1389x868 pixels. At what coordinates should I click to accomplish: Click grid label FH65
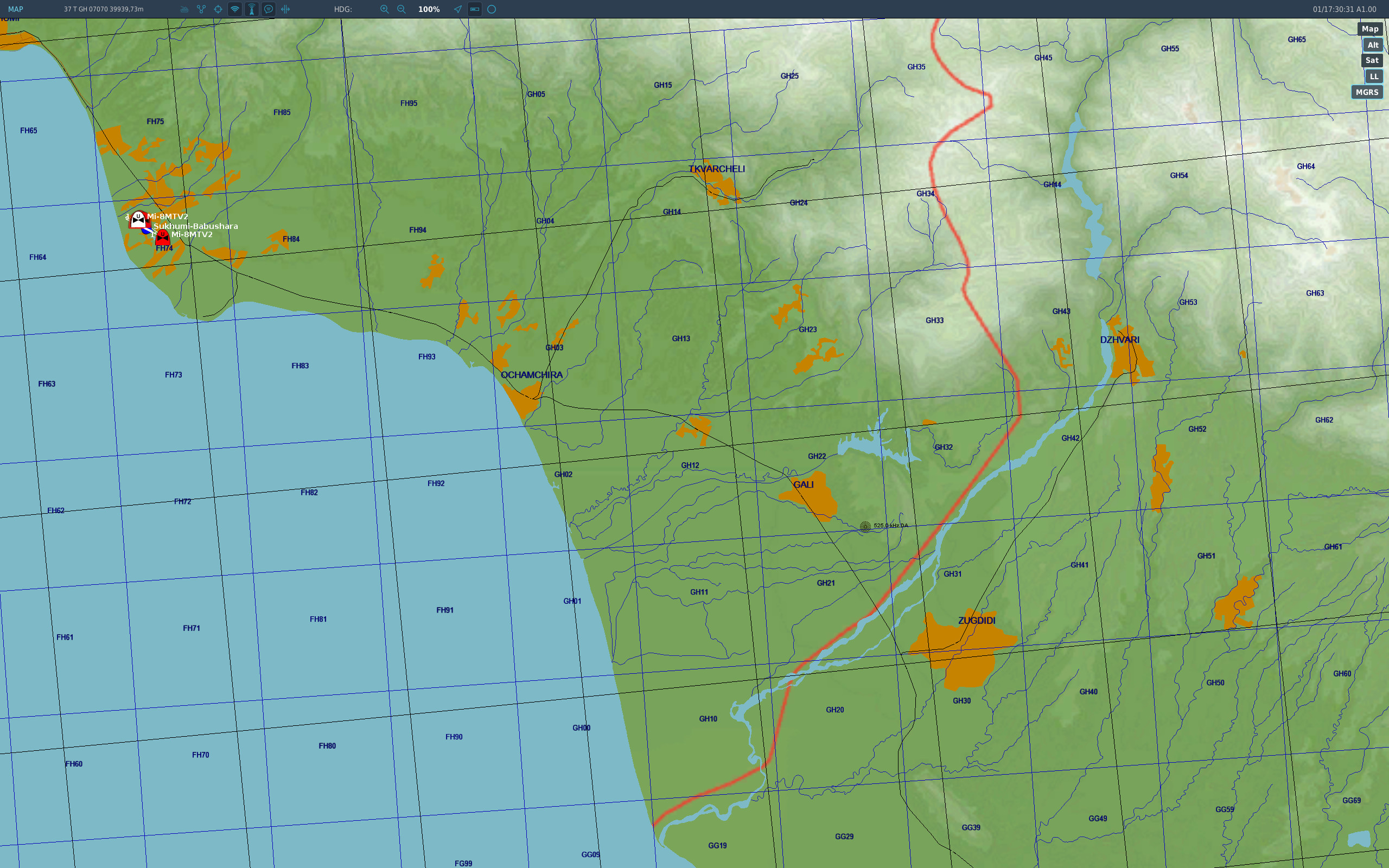[x=29, y=131]
